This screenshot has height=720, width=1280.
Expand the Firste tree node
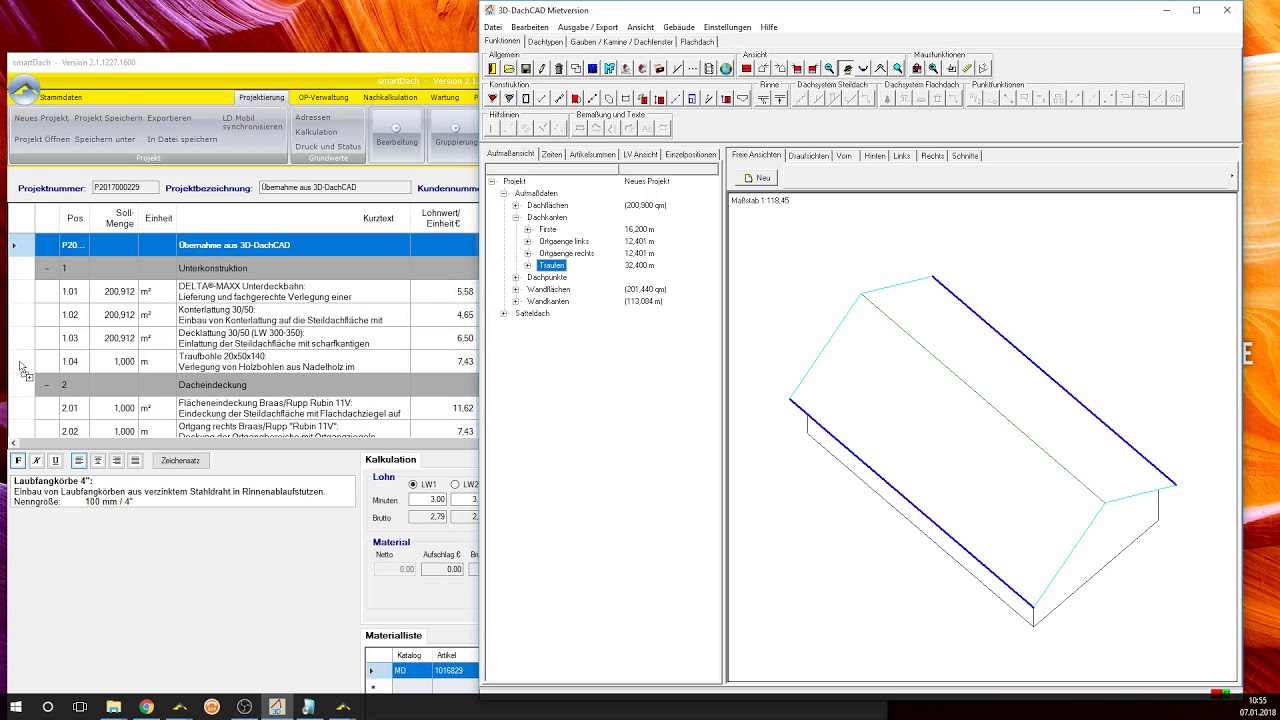click(528, 229)
